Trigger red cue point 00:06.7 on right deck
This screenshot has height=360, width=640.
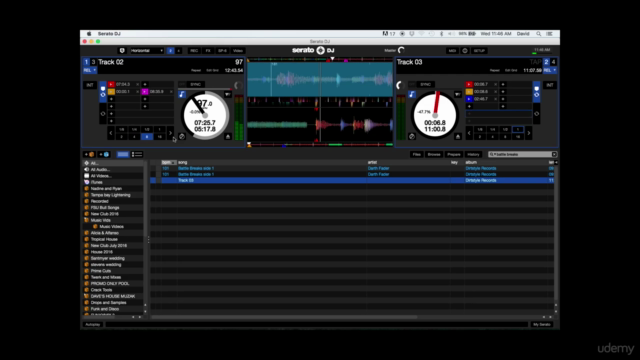coord(469,84)
